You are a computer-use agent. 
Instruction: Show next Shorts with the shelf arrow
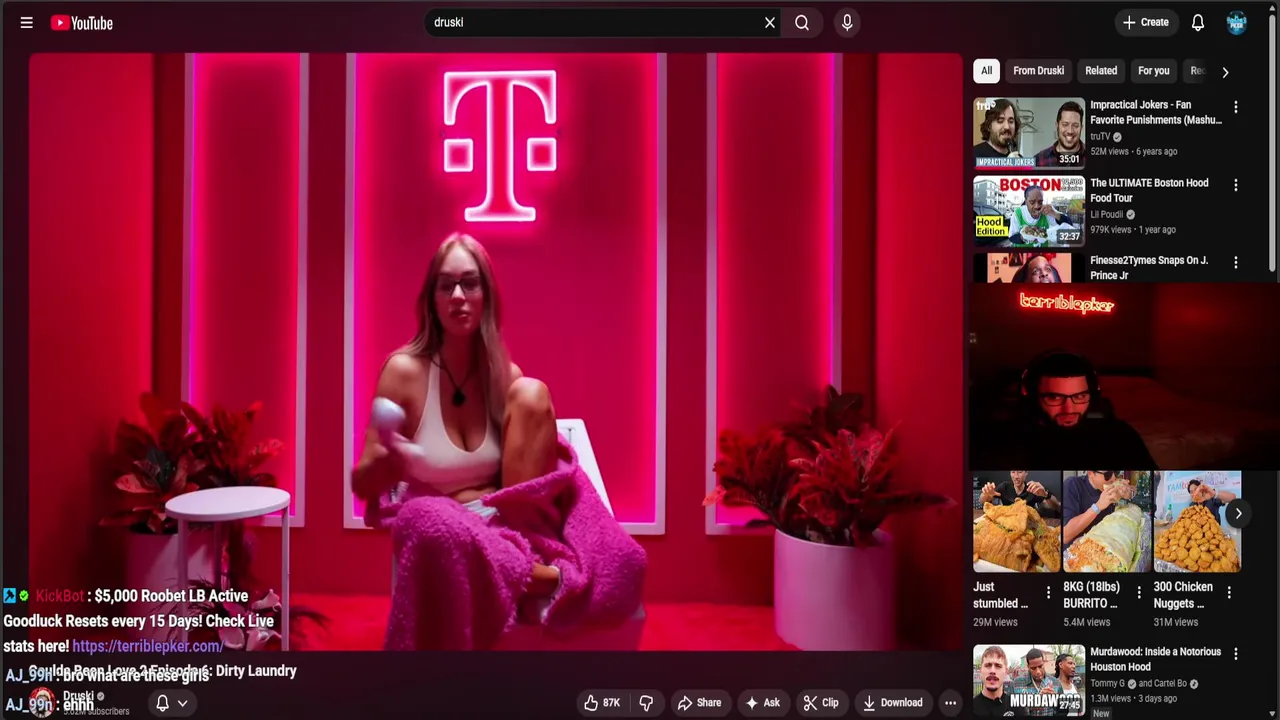(1238, 513)
